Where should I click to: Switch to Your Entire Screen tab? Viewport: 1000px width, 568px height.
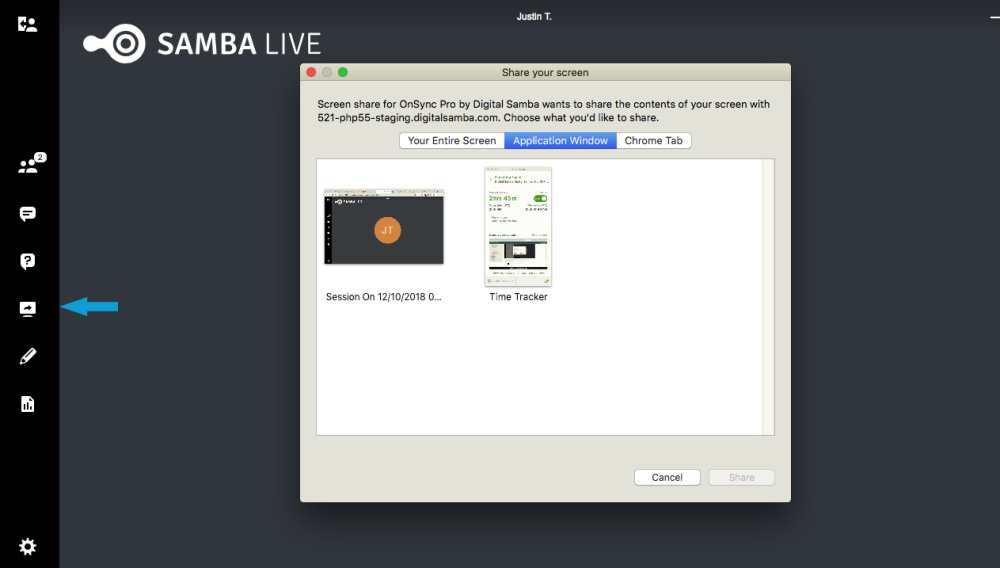pos(452,140)
